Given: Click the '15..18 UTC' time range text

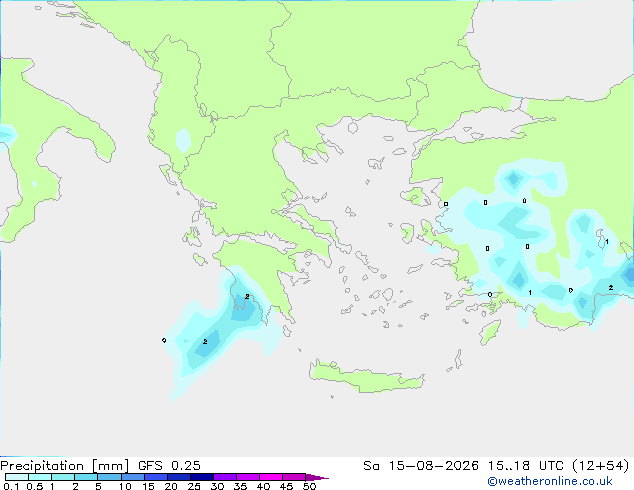Looking at the screenshot, I should click(x=525, y=466).
